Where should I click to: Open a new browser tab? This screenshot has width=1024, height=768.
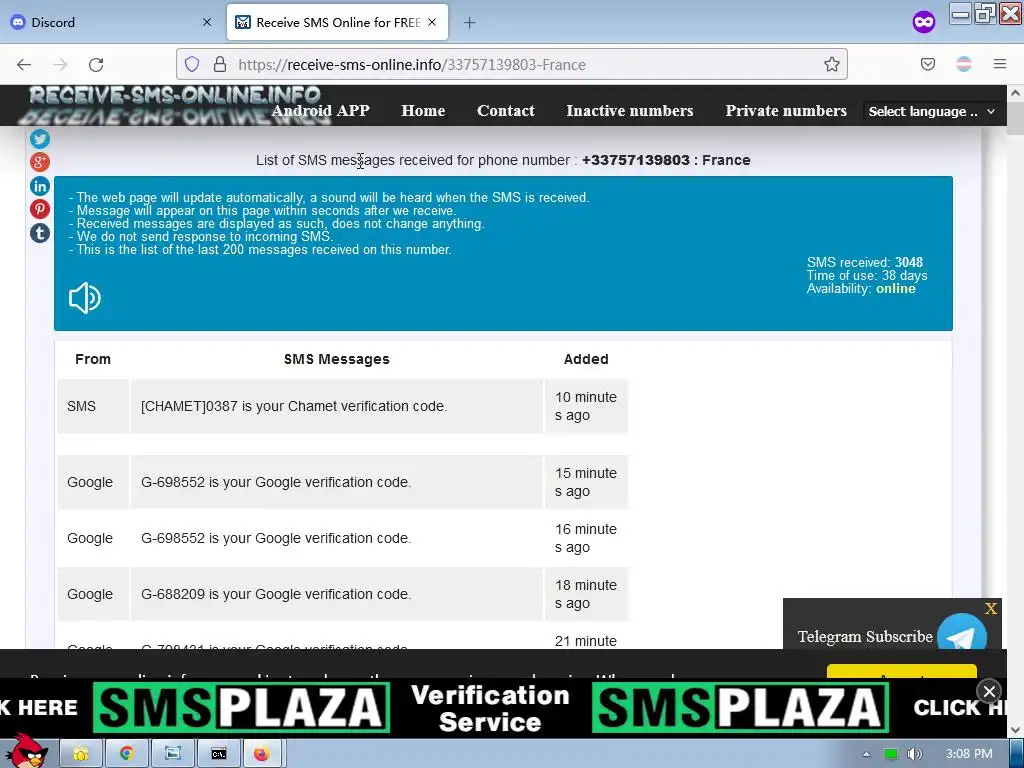coord(470,23)
